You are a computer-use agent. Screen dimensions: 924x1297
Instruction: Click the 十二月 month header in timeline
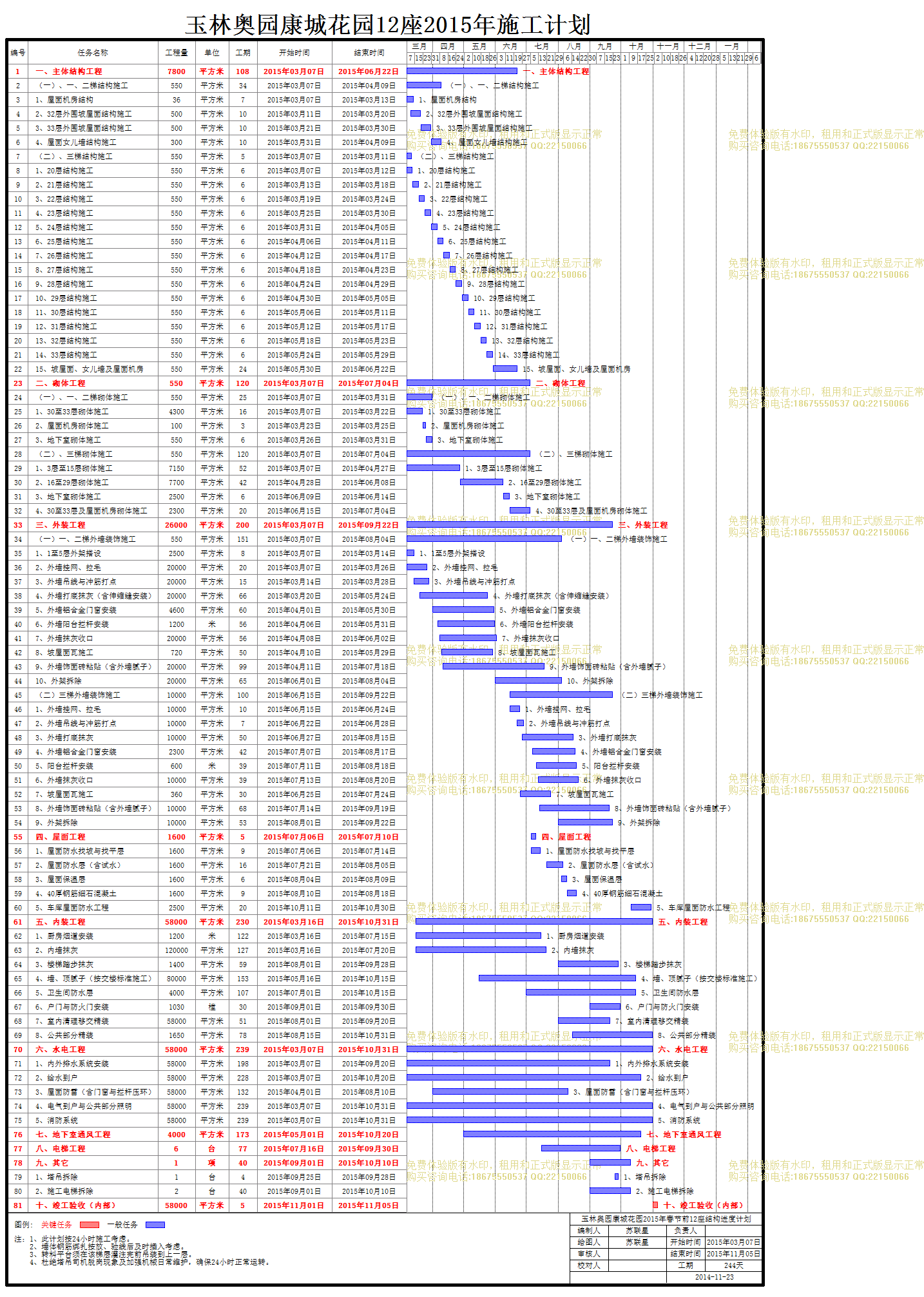700,46
